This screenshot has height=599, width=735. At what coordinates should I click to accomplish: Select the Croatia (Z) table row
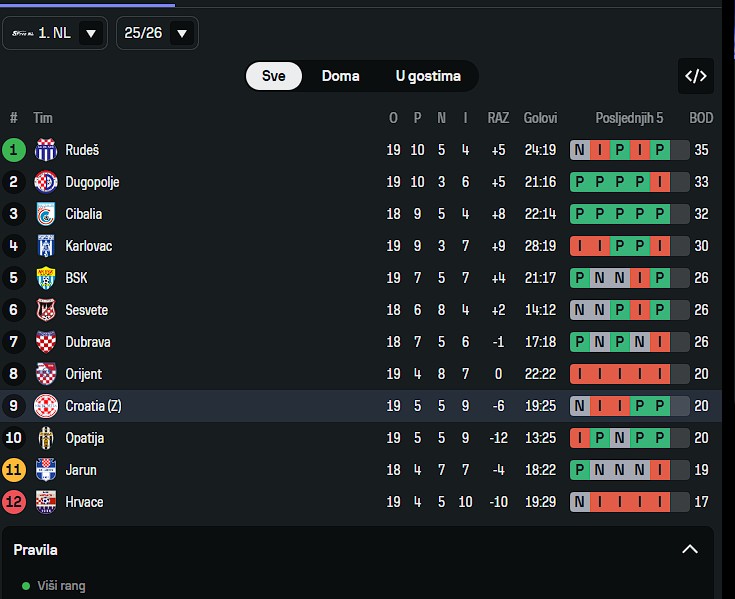pos(360,406)
